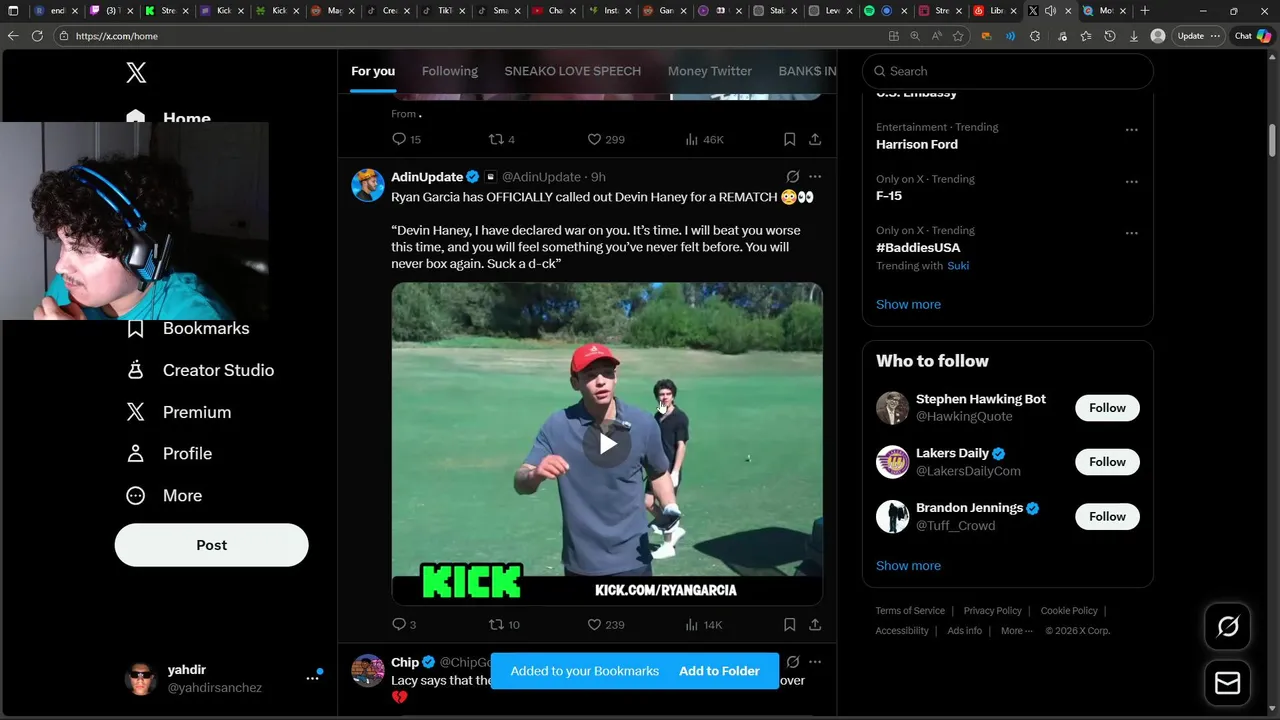Viewport: 1280px width, 720px height.
Task: Switch to the Following tab
Action: coord(450,71)
